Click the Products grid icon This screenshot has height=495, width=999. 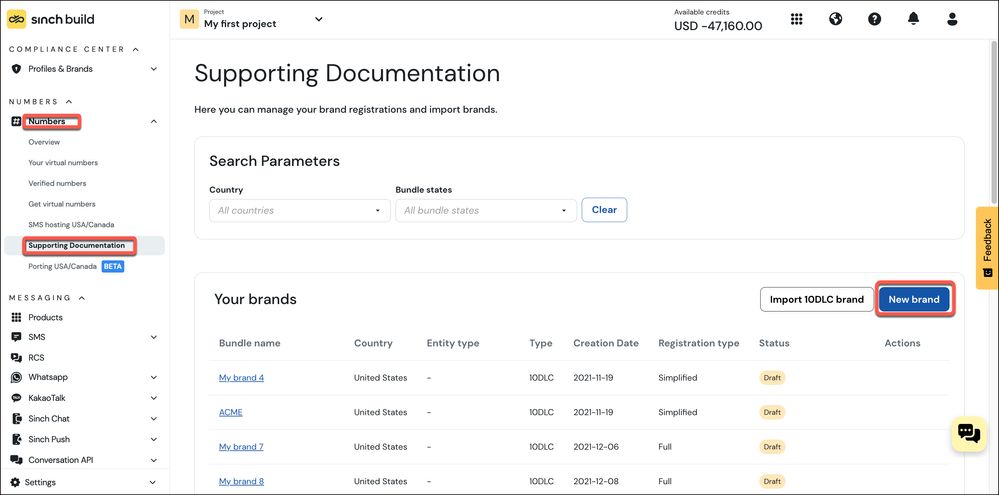pos(17,317)
